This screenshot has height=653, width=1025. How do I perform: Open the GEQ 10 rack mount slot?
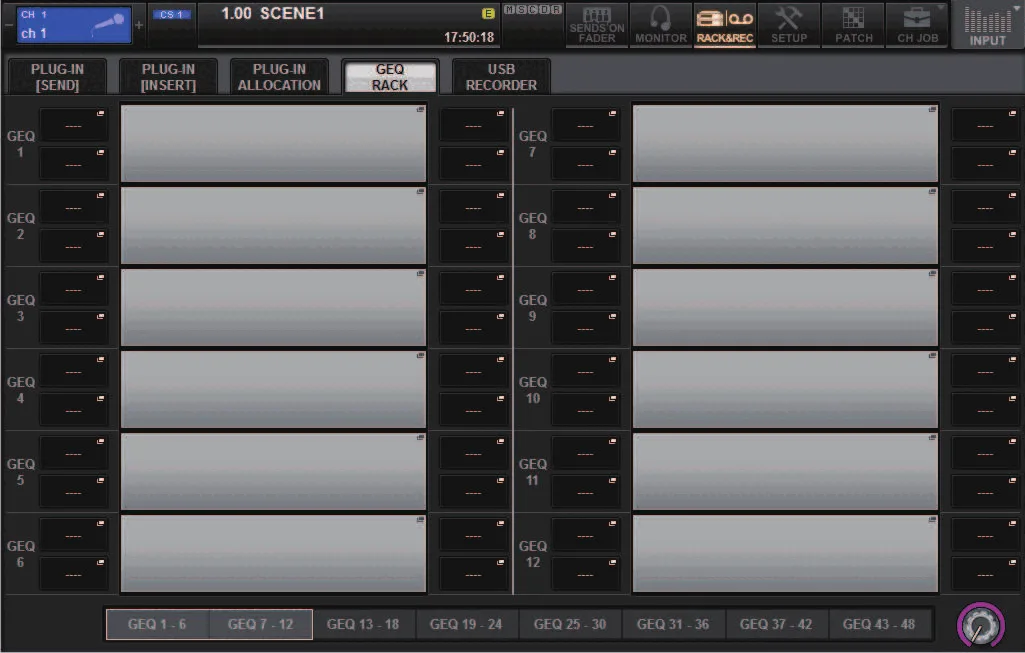(x=785, y=390)
